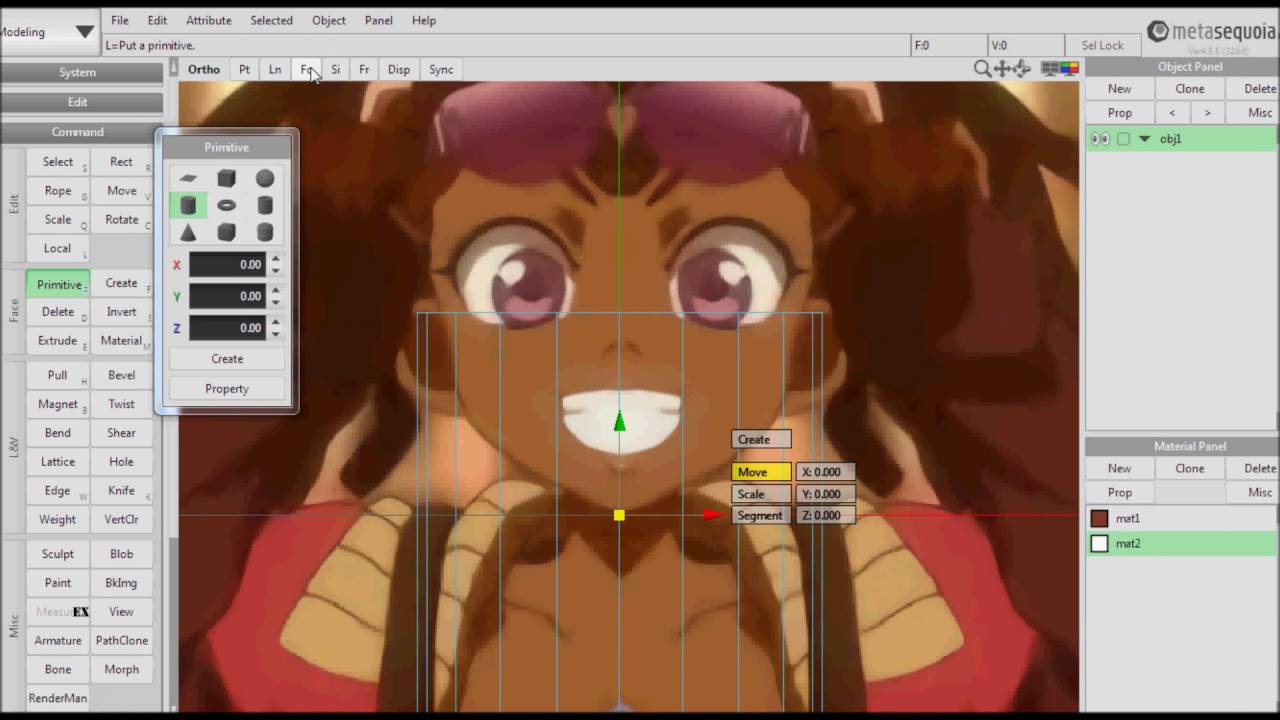Viewport: 1280px width, 720px height.
Task: Click the mat2 white color swatch
Action: coord(1100,544)
